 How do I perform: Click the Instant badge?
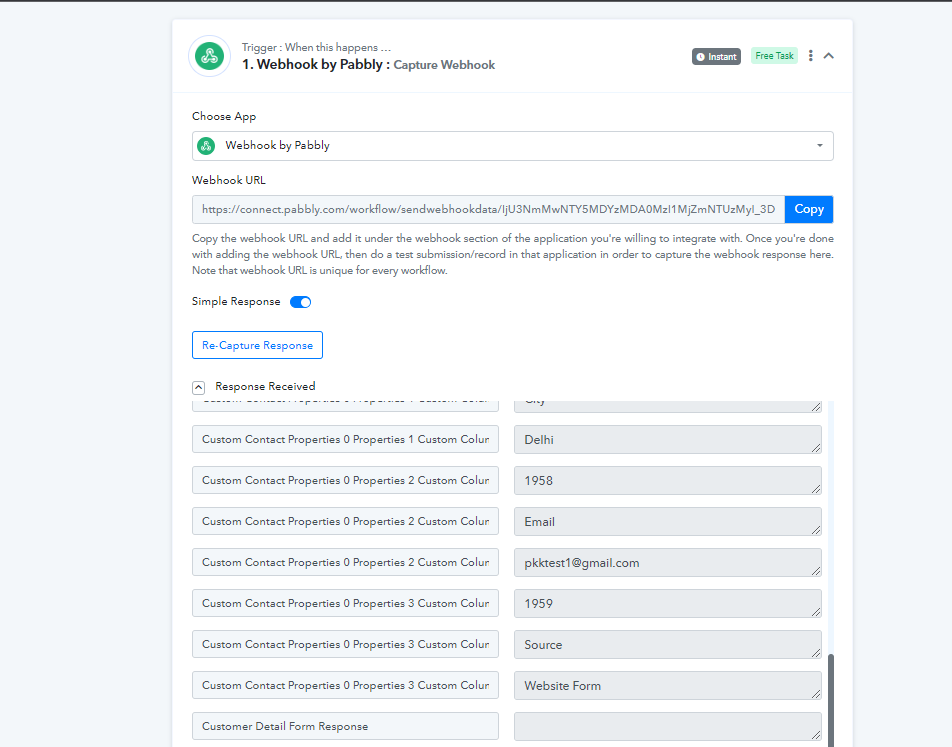tap(716, 56)
